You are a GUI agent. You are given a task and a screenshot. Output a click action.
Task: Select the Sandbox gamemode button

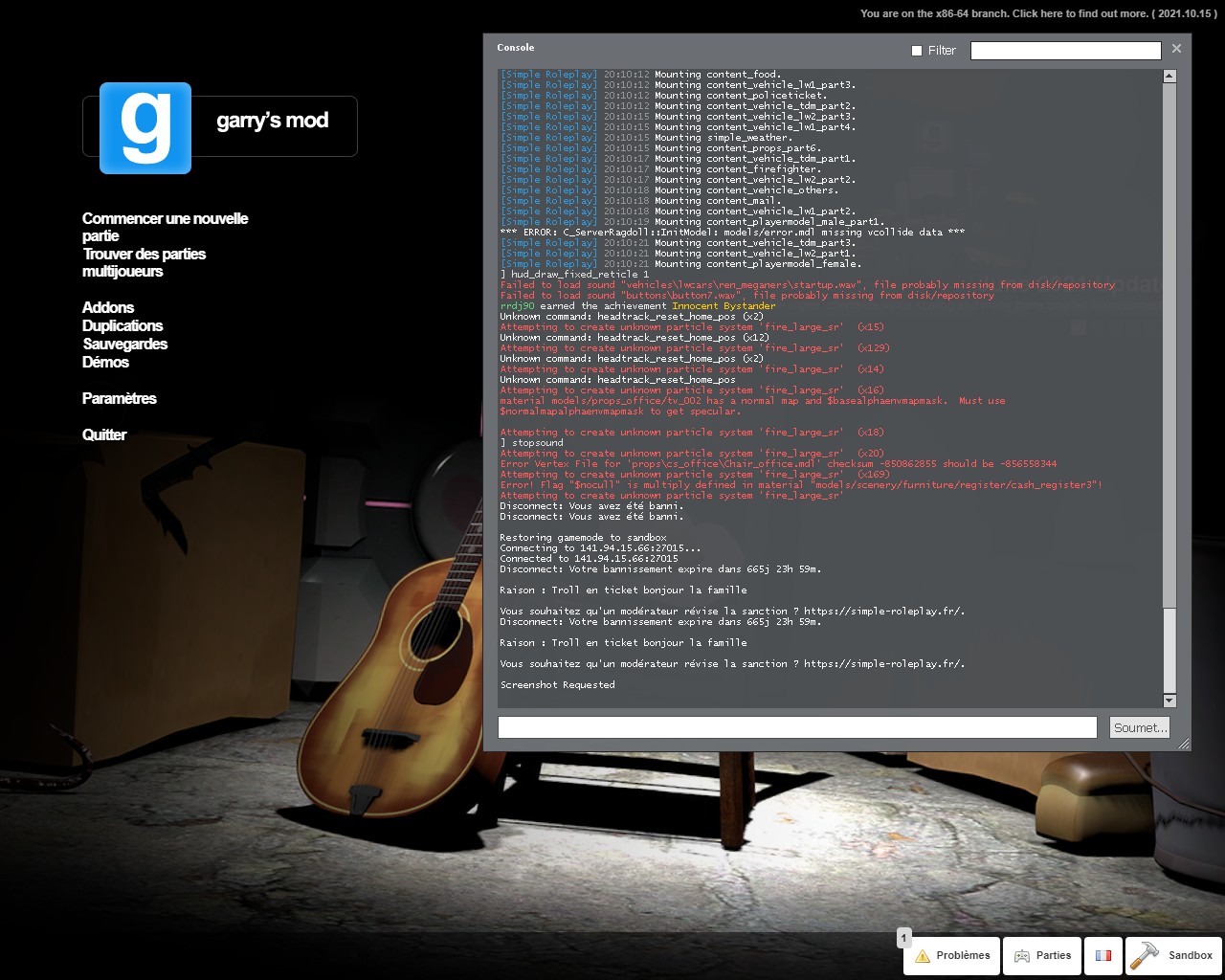point(1173,955)
